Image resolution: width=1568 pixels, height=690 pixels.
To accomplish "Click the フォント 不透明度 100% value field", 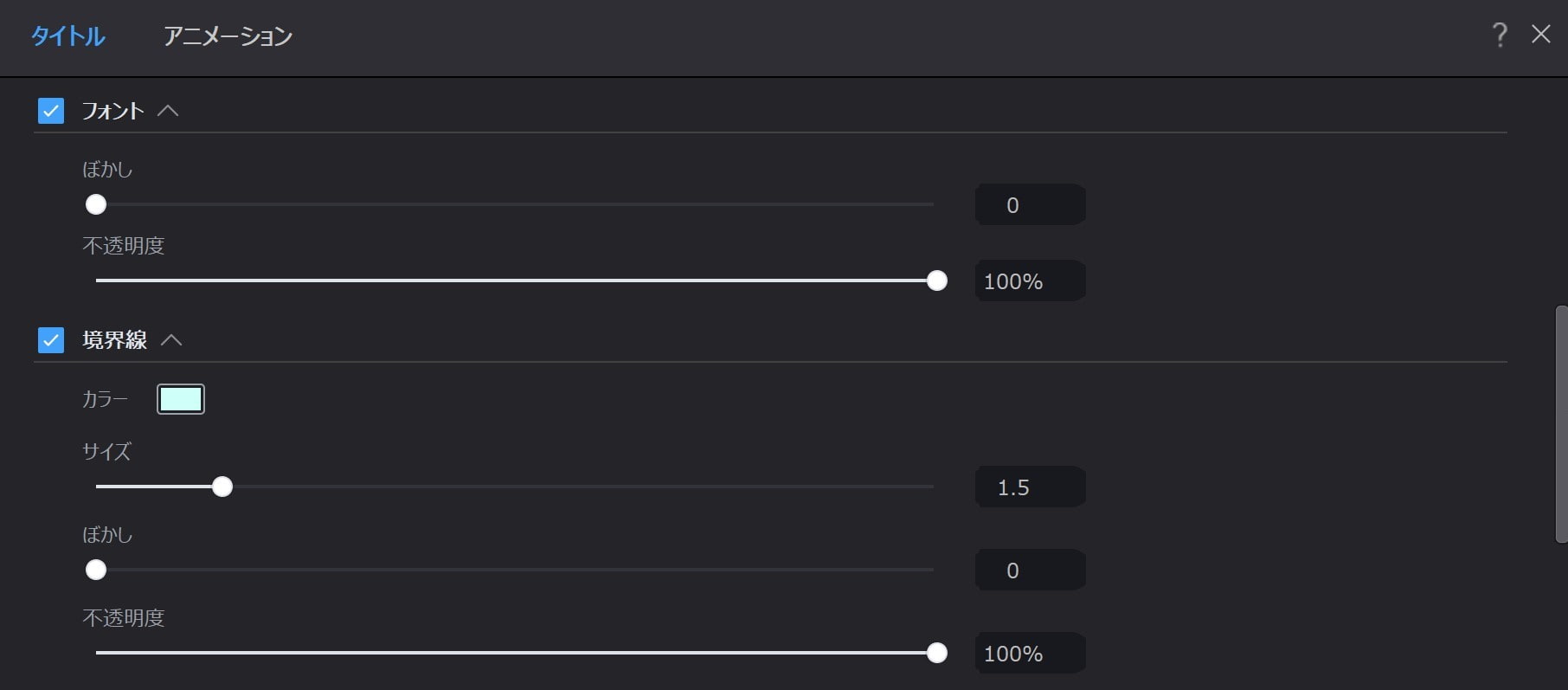I will (x=1030, y=281).
